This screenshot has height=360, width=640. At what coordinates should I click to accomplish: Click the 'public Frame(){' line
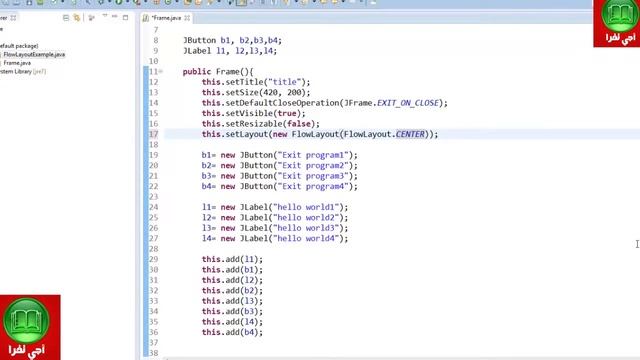tap(218, 72)
